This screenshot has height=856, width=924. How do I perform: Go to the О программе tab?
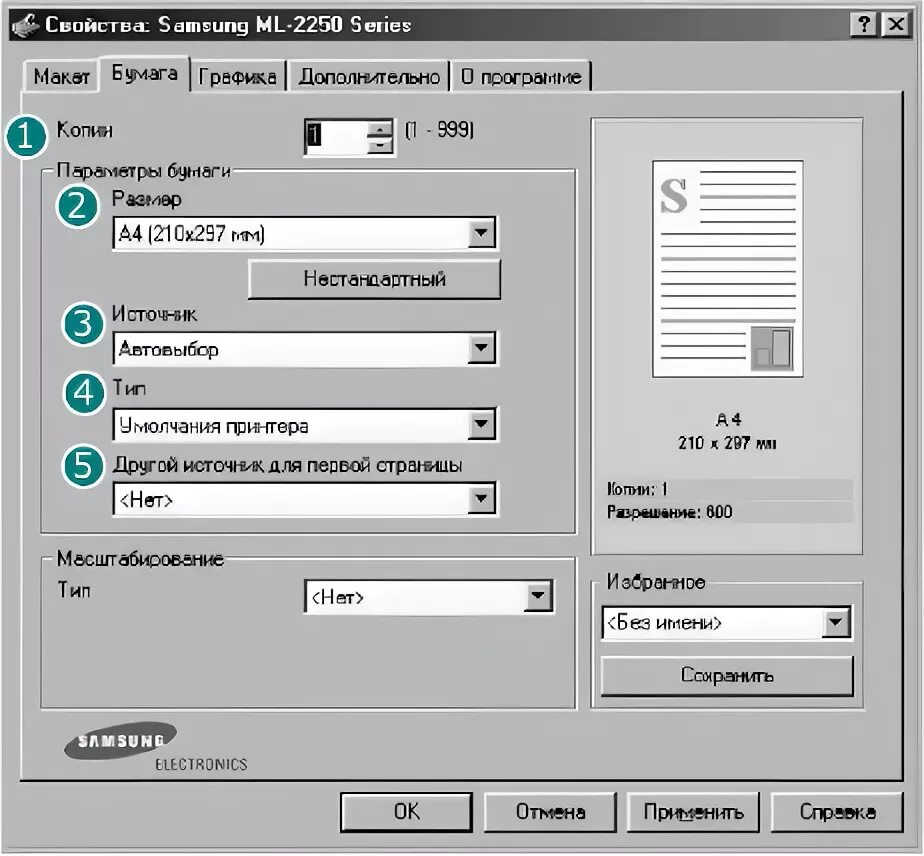(521, 77)
